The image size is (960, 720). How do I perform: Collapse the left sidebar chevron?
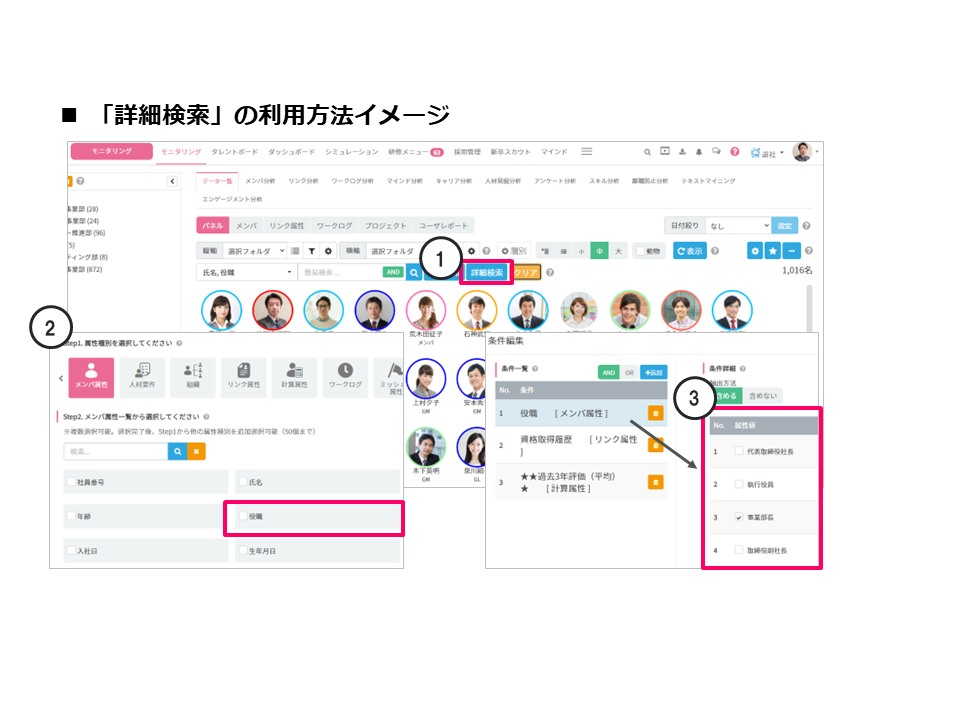(x=172, y=181)
